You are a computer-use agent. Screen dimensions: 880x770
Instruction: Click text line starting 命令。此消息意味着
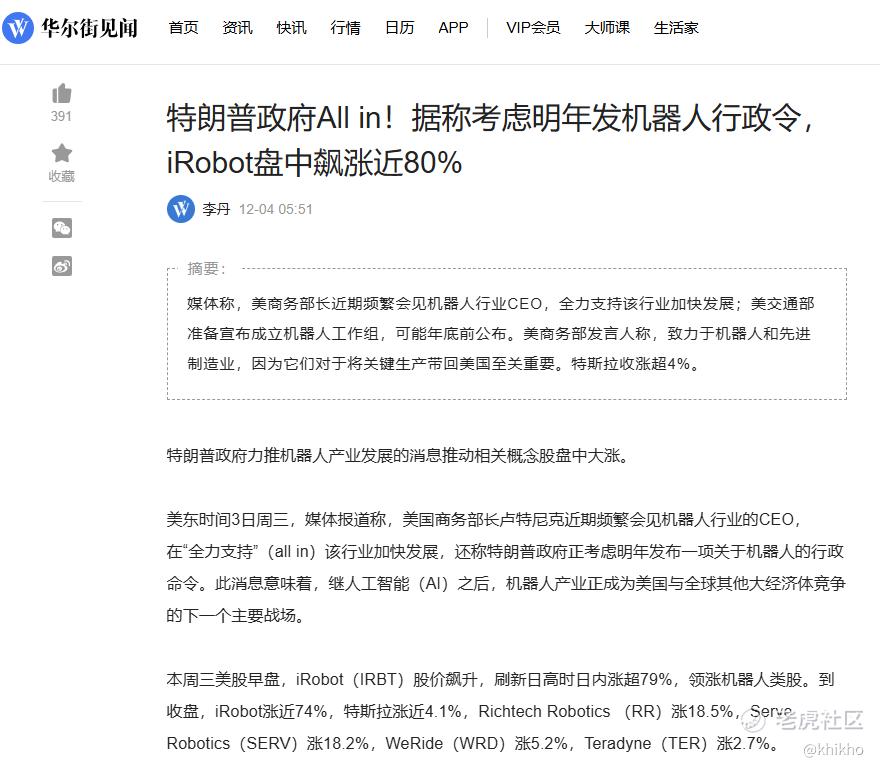click(x=506, y=584)
